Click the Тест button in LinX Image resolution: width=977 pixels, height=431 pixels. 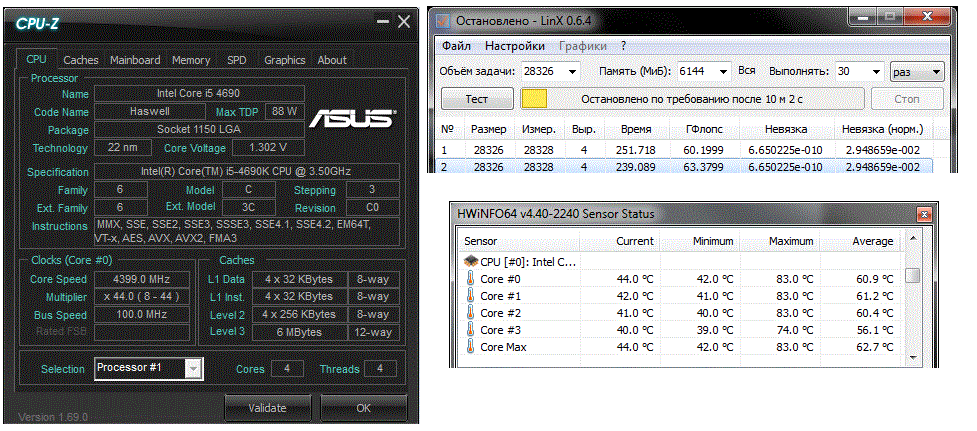(x=477, y=99)
